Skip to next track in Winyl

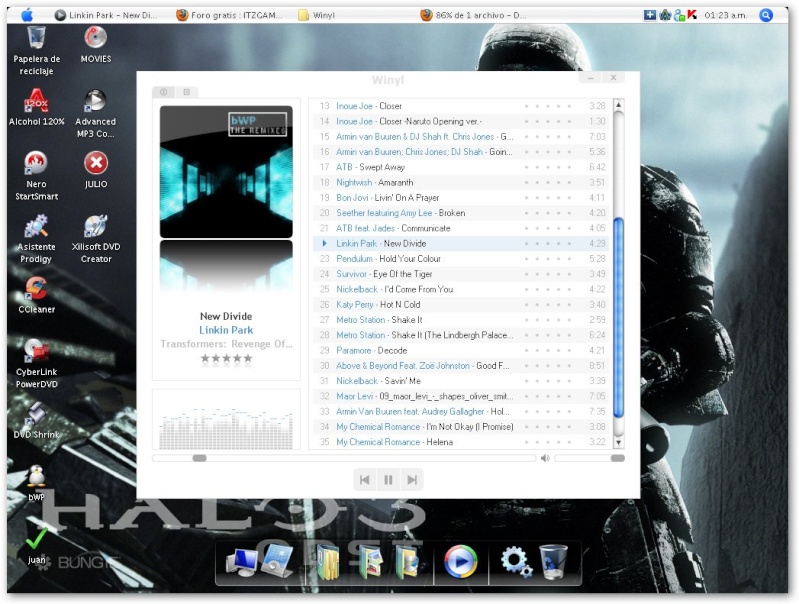pyautogui.click(x=412, y=480)
